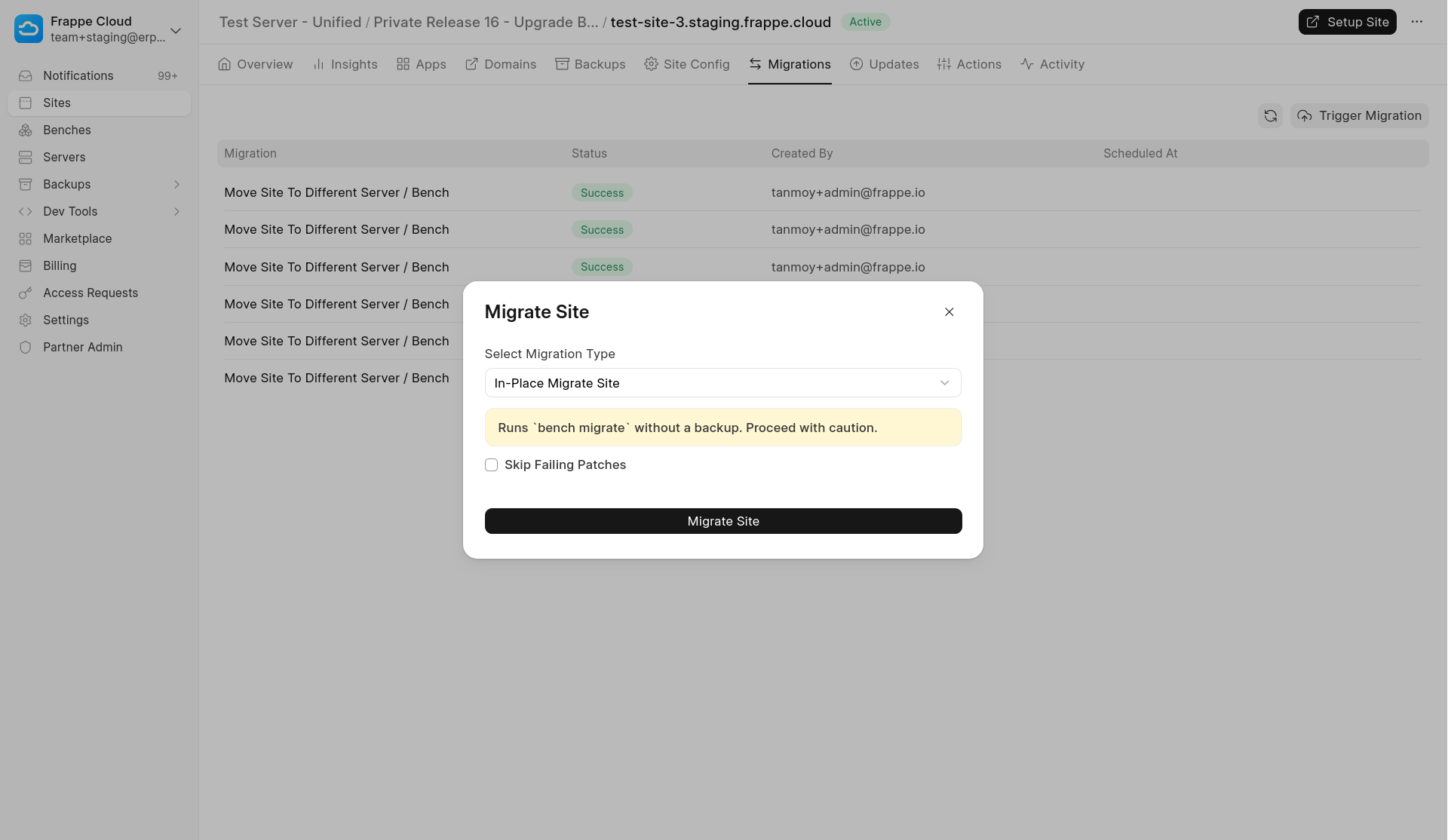Open the three-dots more options menu

1416,22
